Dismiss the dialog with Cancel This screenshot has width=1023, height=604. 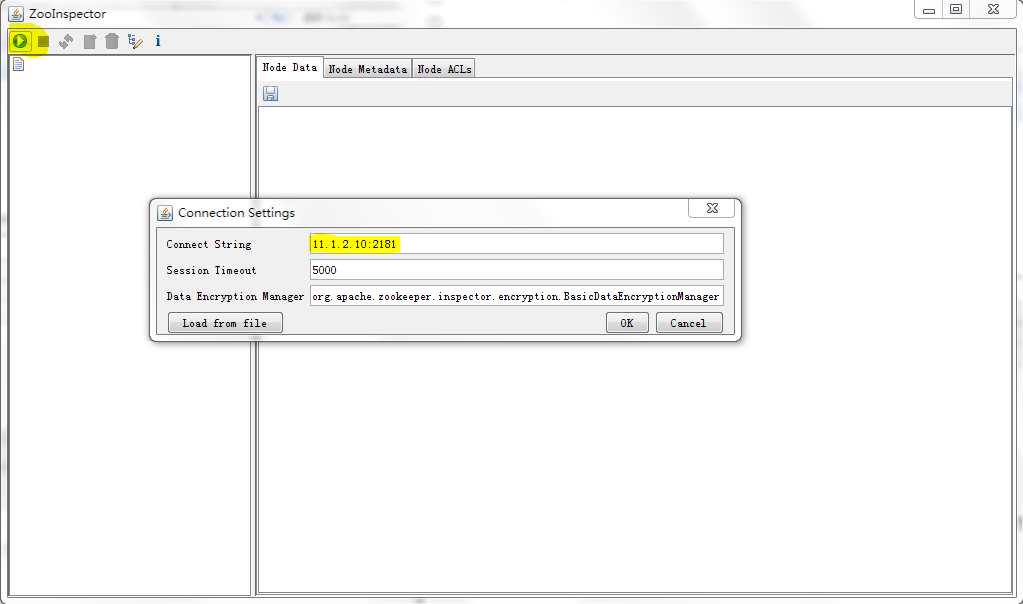[x=689, y=322]
